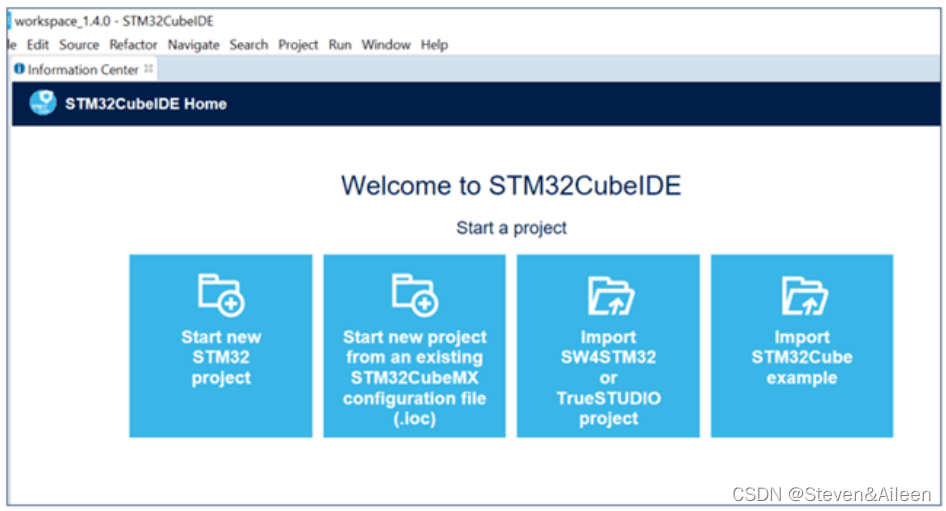
Task: Click folder-plus icon on Start new STM32 project
Action: (x=221, y=295)
